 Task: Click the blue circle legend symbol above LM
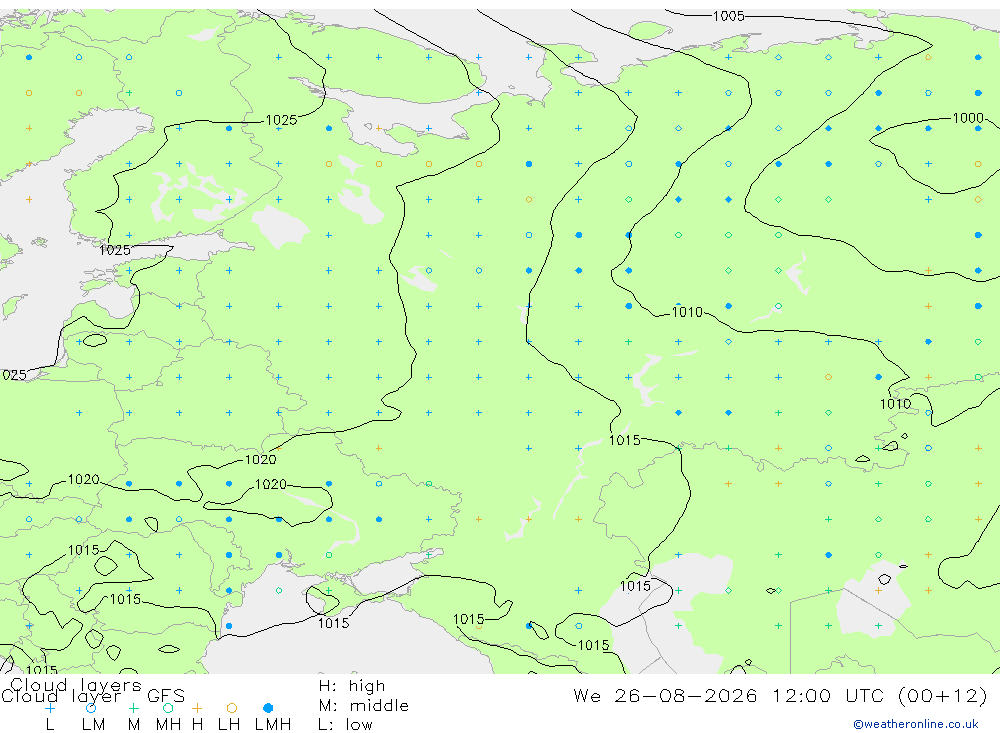click(91, 708)
